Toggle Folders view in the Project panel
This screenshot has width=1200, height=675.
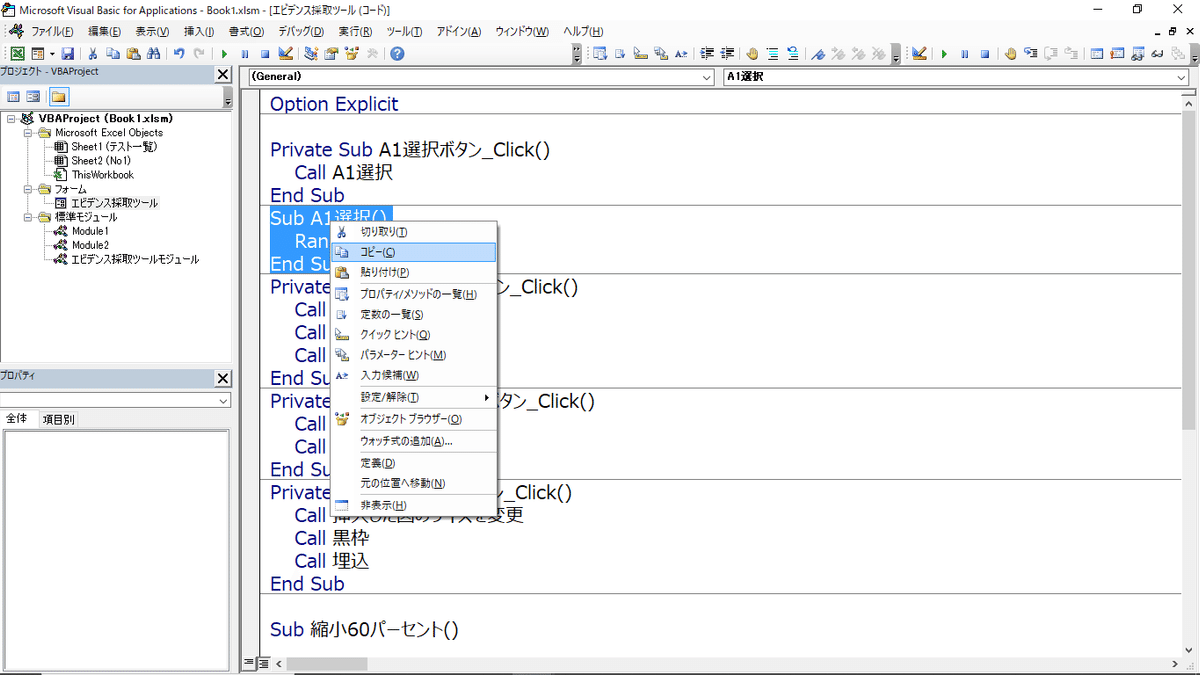coord(59,97)
